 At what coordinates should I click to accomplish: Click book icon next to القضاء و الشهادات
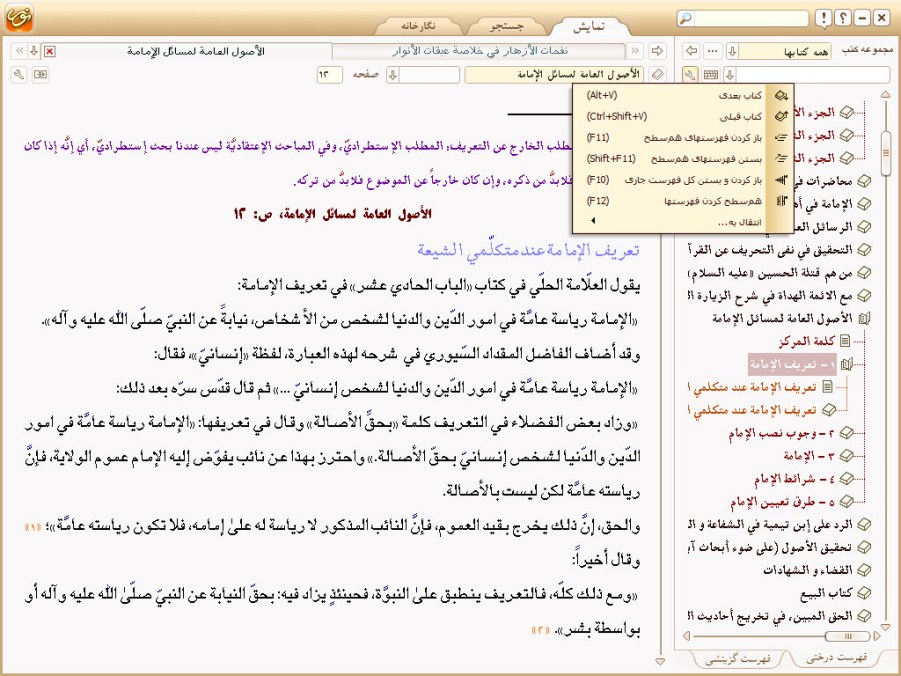pos(864,570)
